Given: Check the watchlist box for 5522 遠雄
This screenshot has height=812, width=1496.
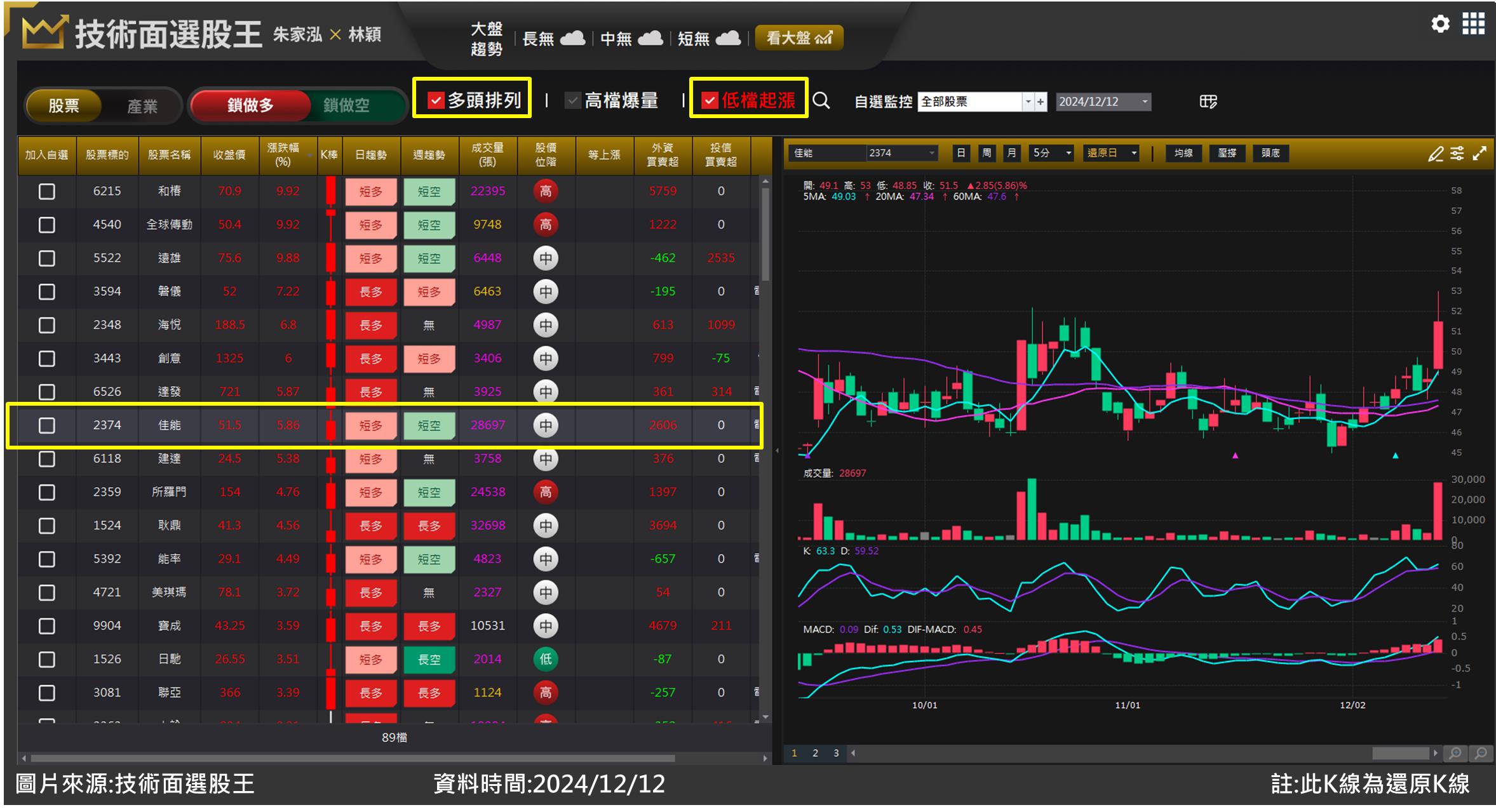Looking at the screenshot, I should point(47,258).
